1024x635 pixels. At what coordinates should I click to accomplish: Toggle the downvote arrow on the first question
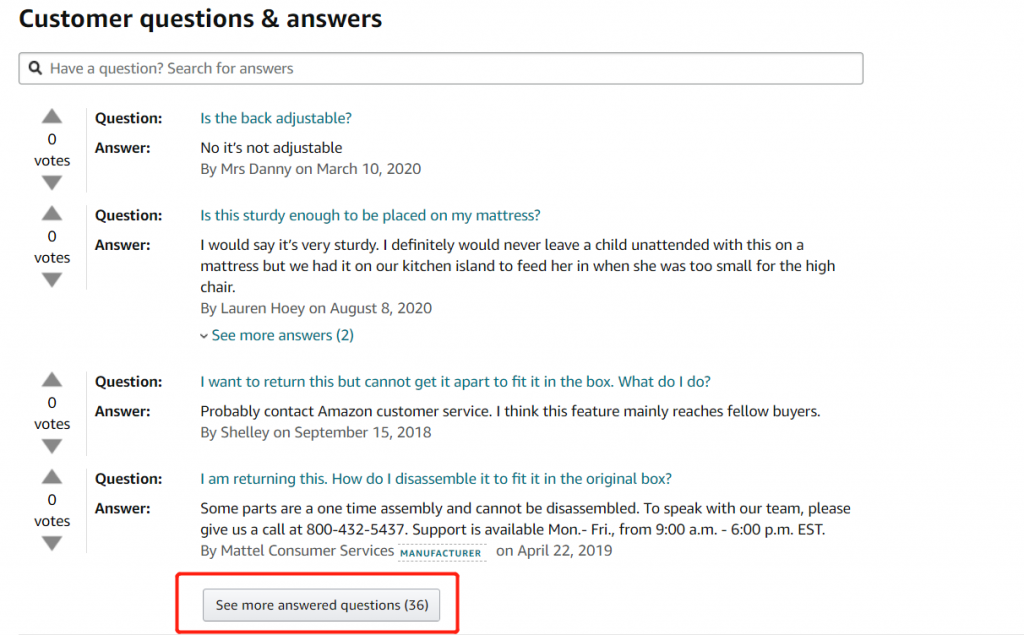[x=51, y=182]
